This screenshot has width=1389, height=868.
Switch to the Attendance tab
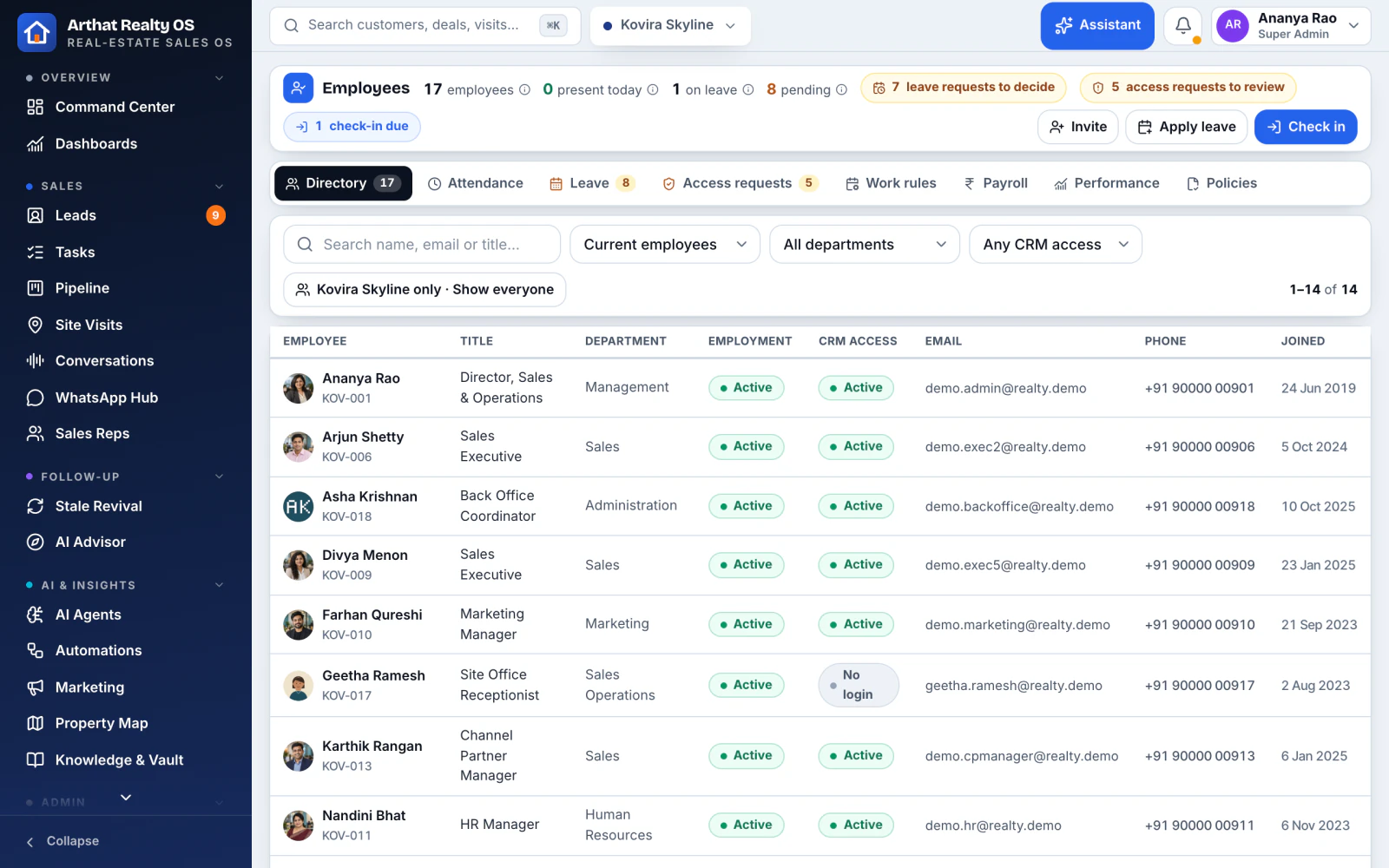point(476,183)
